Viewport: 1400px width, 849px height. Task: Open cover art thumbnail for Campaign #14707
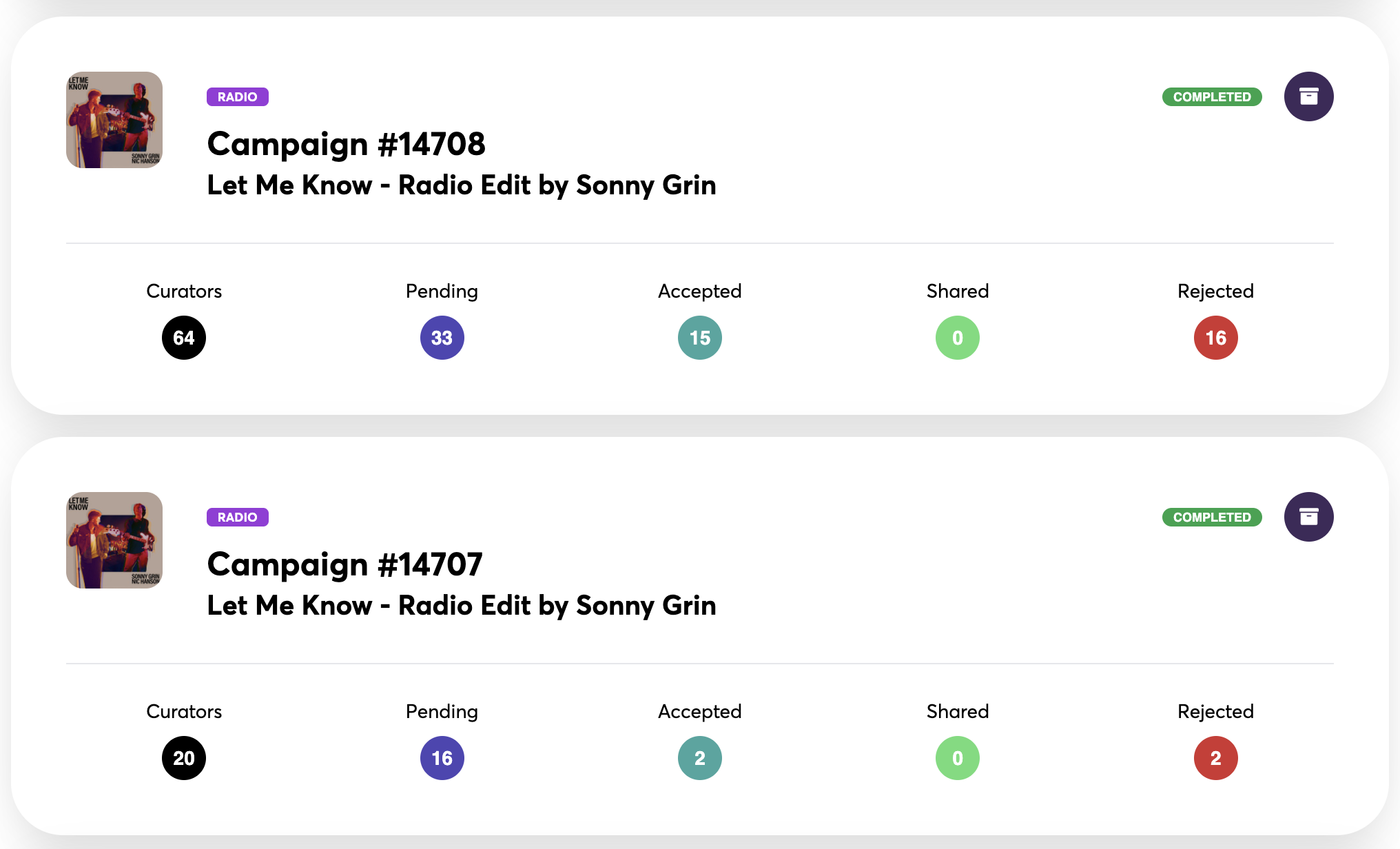point(114,540)
